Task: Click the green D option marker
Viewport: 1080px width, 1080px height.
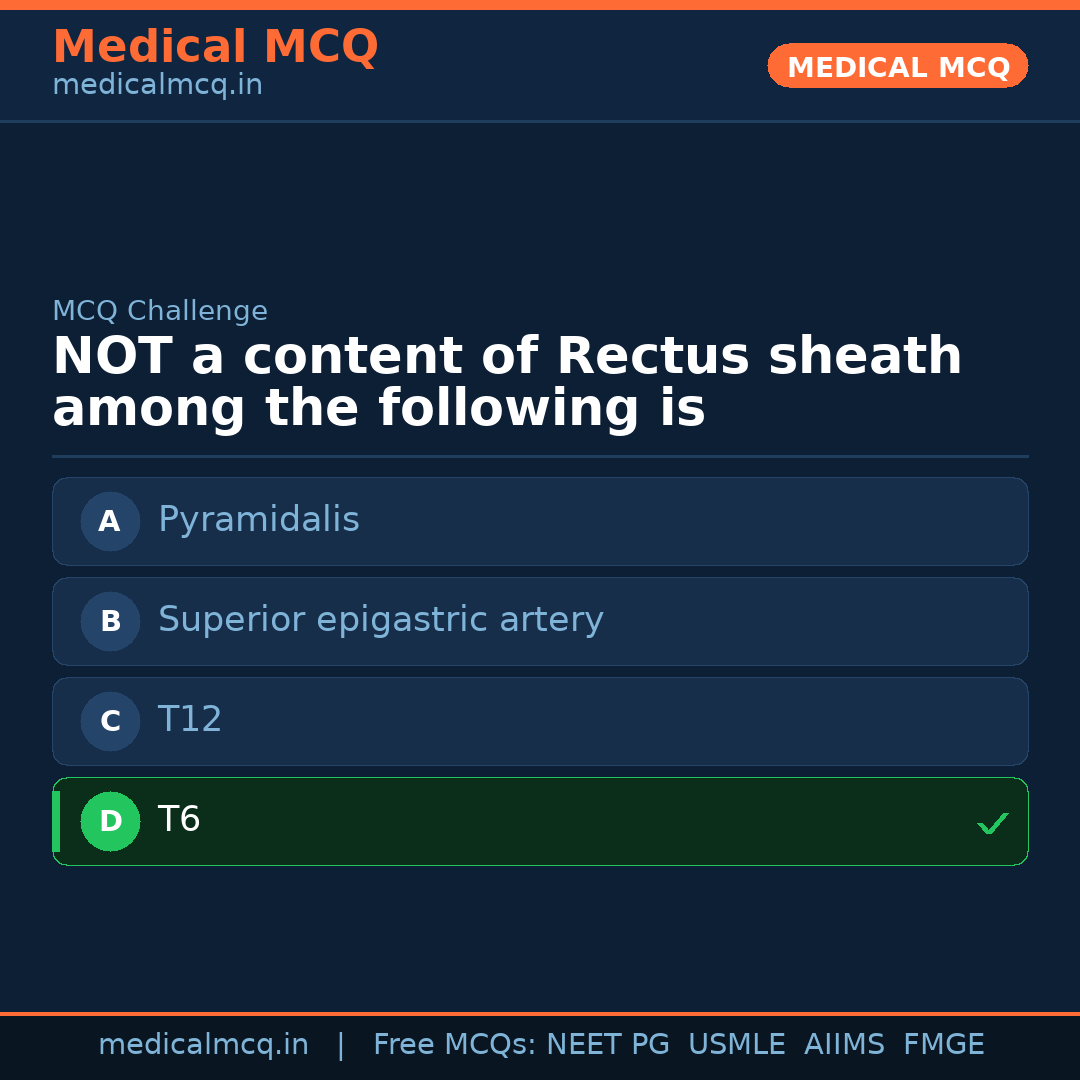Action: click(110, 821)
